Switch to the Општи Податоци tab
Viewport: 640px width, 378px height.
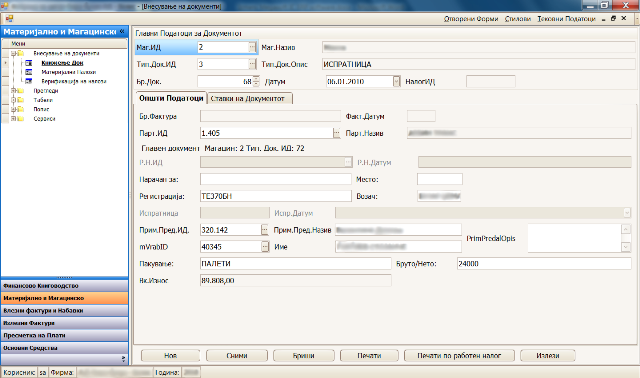tap(171, 98)
